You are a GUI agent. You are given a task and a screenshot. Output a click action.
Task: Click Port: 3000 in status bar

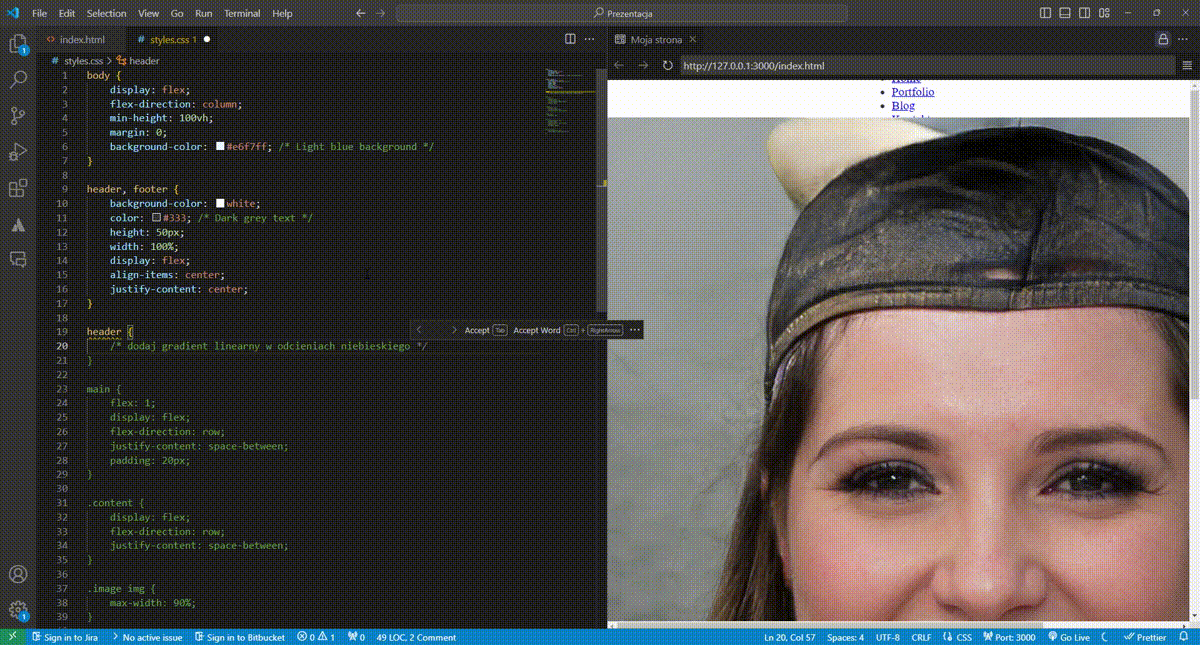pos(1009,637)
